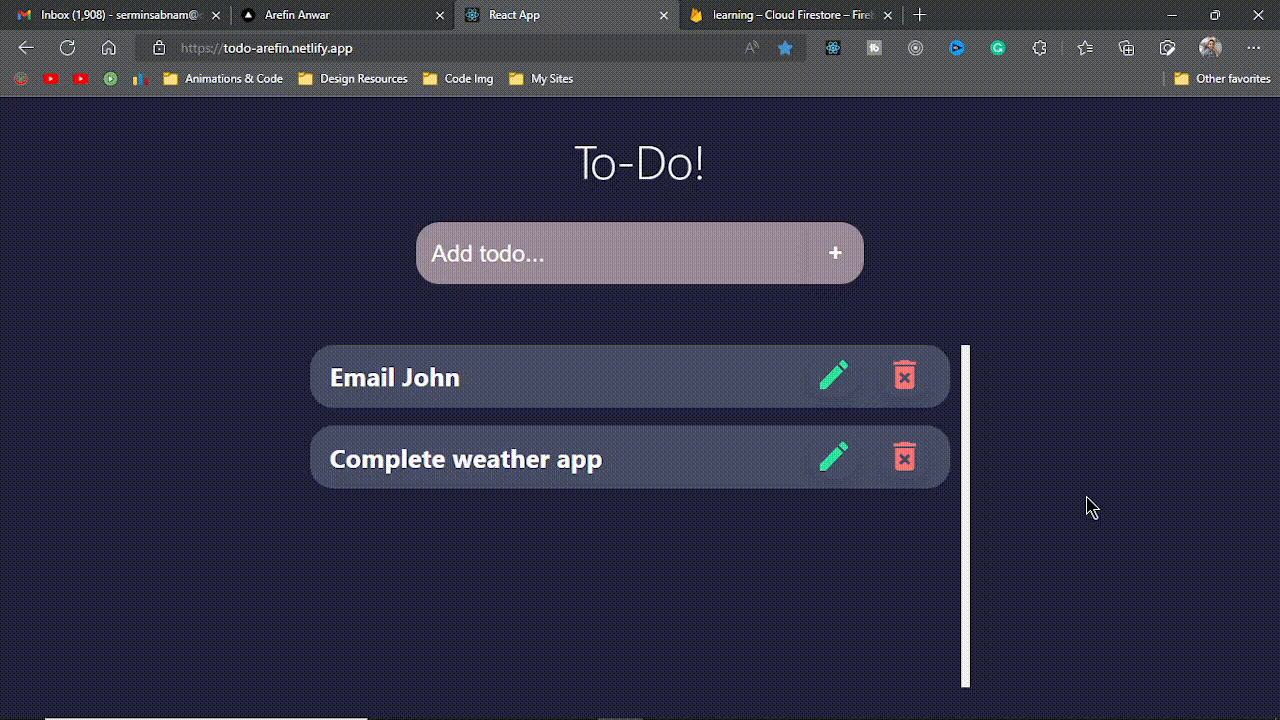Open the browser Settings and more menu
The height and width of the screenshot is (720, 1280).
coord(1254,48)
